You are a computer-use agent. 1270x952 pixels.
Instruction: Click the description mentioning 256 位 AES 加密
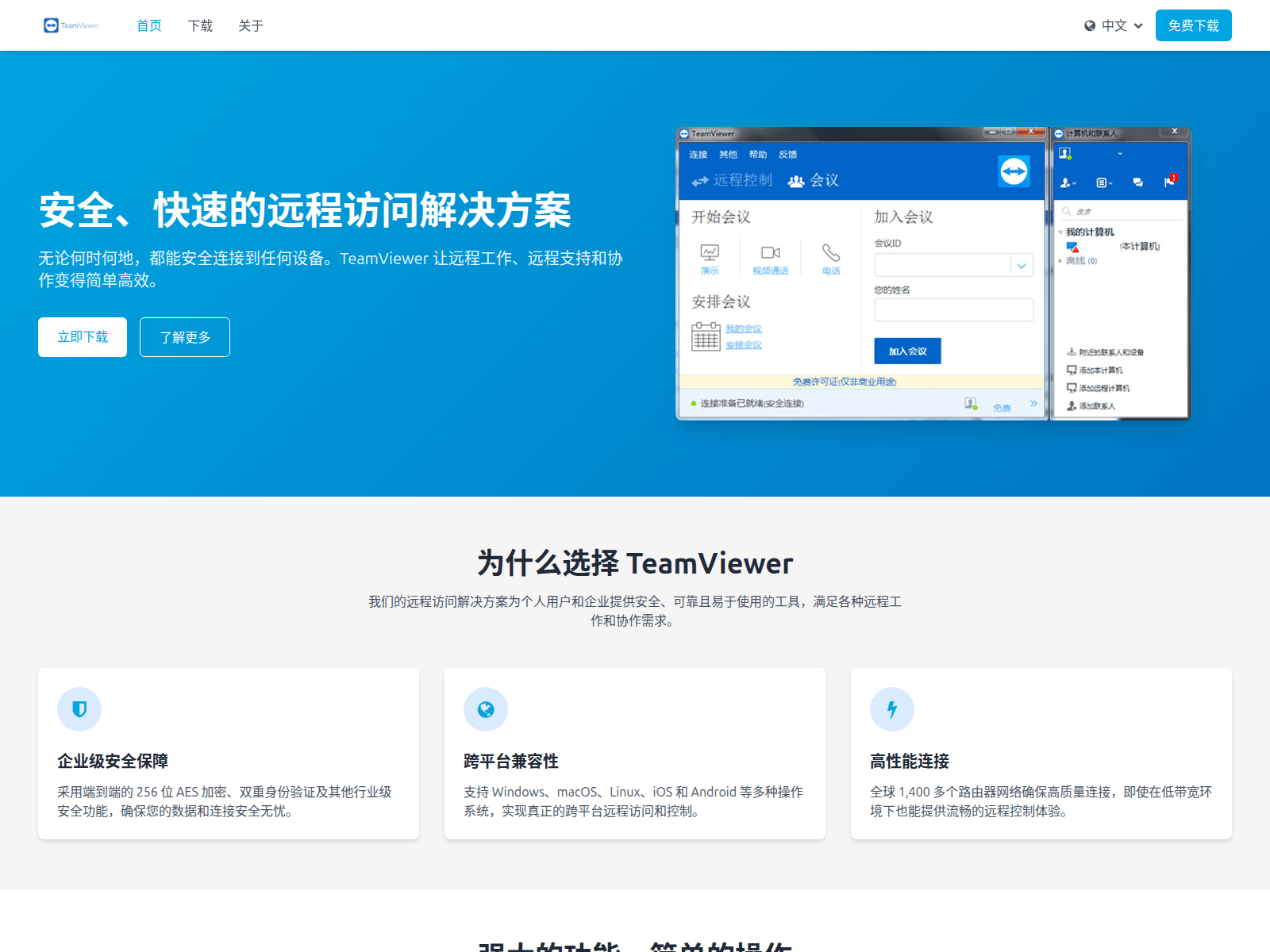[225, 801]
